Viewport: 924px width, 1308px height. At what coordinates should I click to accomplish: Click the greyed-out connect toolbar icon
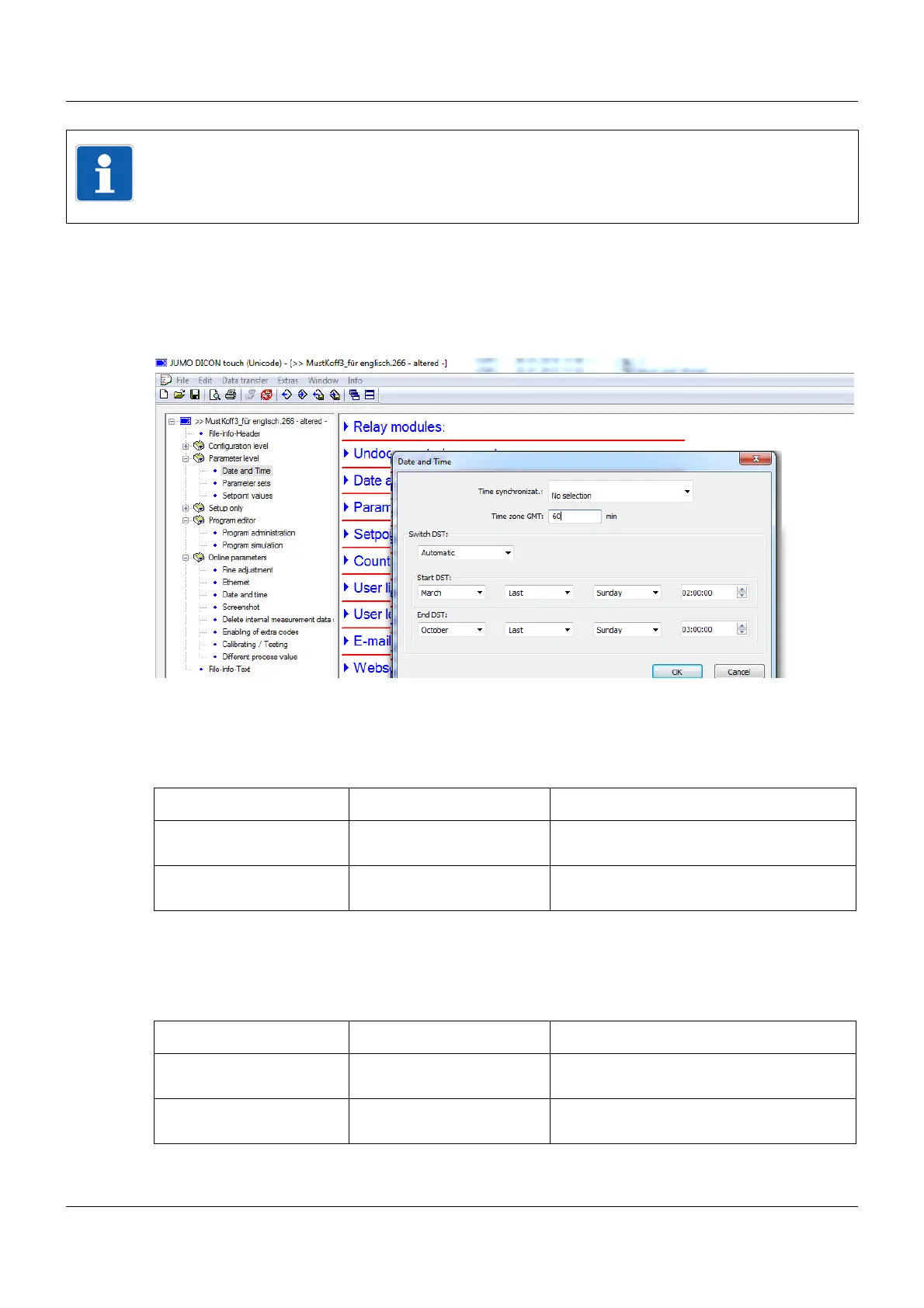(251, 395)
